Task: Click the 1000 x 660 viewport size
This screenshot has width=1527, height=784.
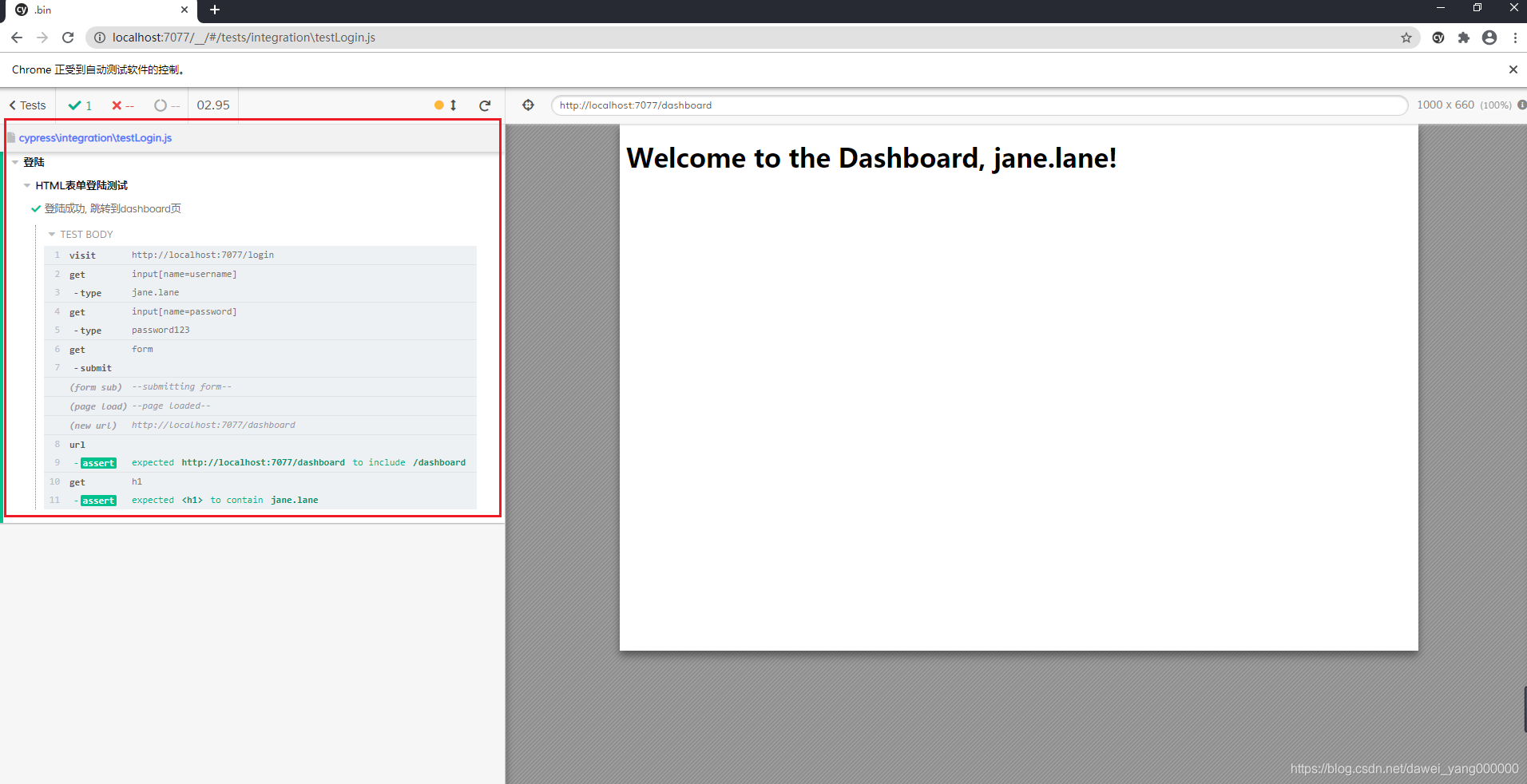Action: point(1446,105)
